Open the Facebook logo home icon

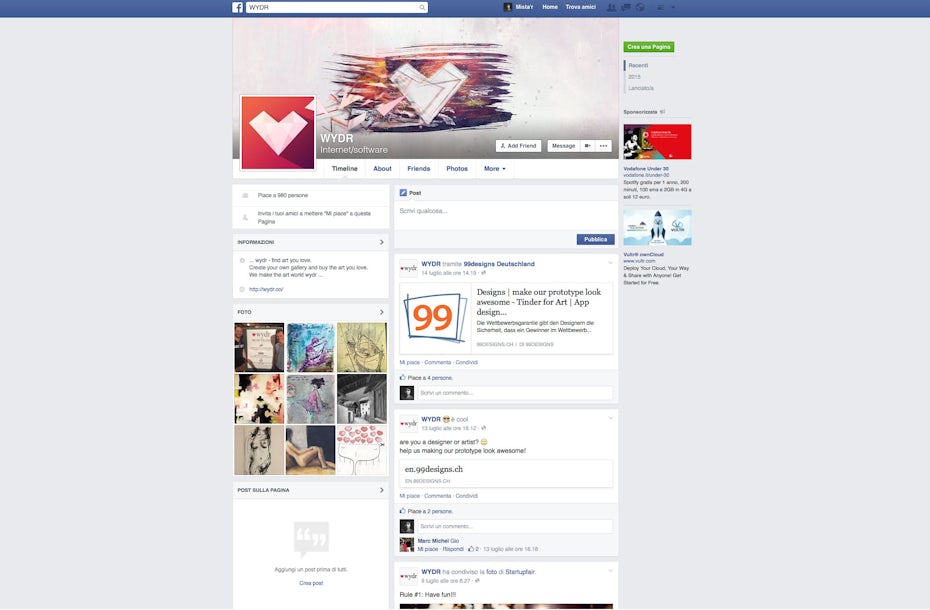click(x=237, y=7)
